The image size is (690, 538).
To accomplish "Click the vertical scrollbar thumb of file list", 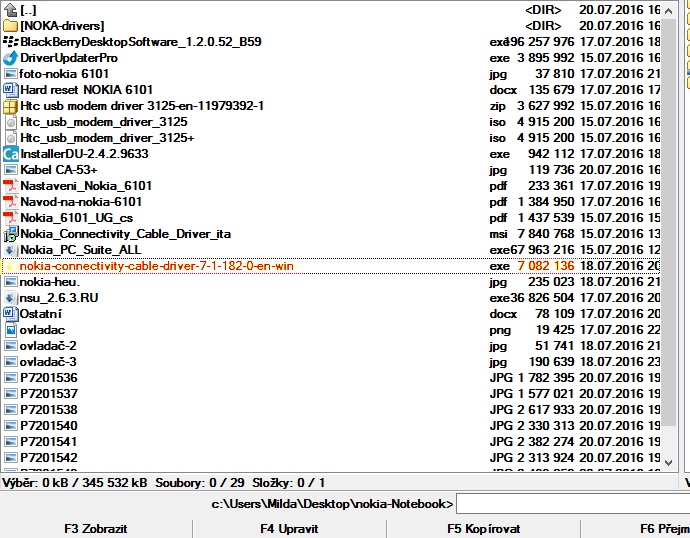I will coord(669,222).
